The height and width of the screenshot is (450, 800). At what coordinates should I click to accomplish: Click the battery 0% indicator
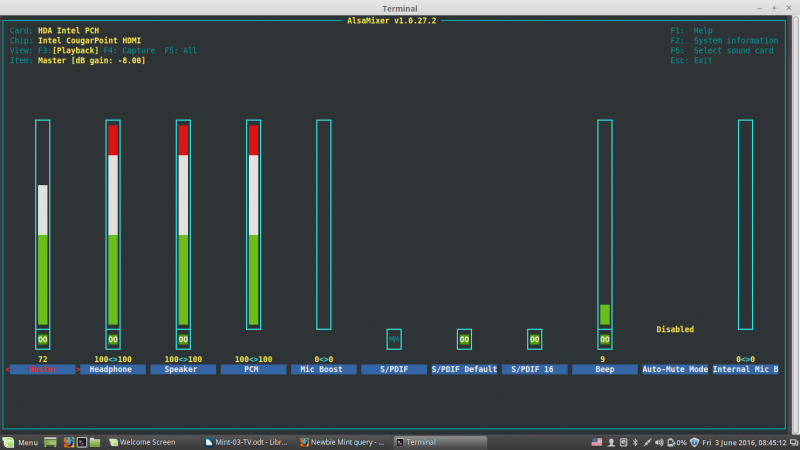677,442
